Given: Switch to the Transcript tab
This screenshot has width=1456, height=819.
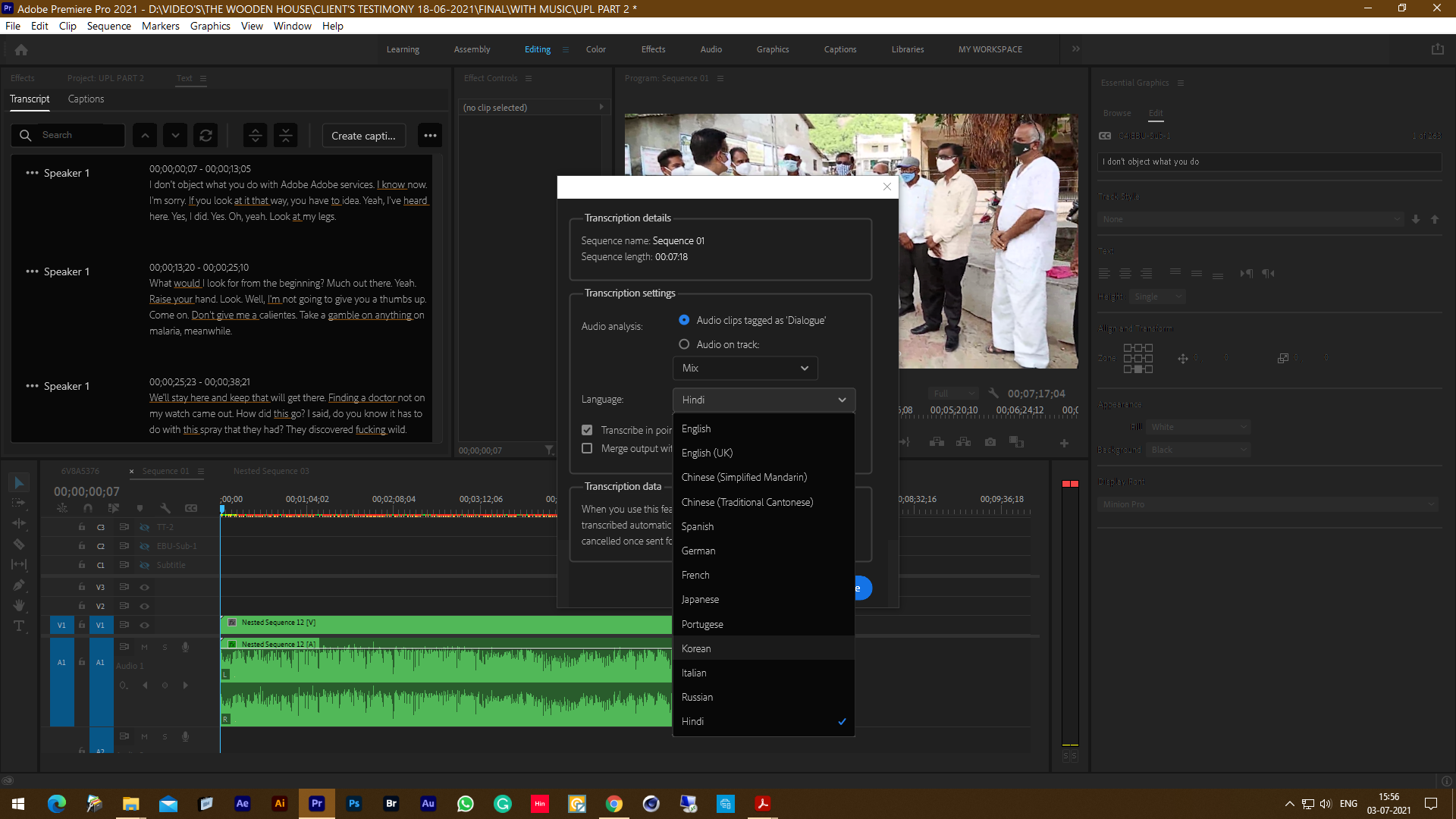Looking at the screenshot, I should pos(30,99).
